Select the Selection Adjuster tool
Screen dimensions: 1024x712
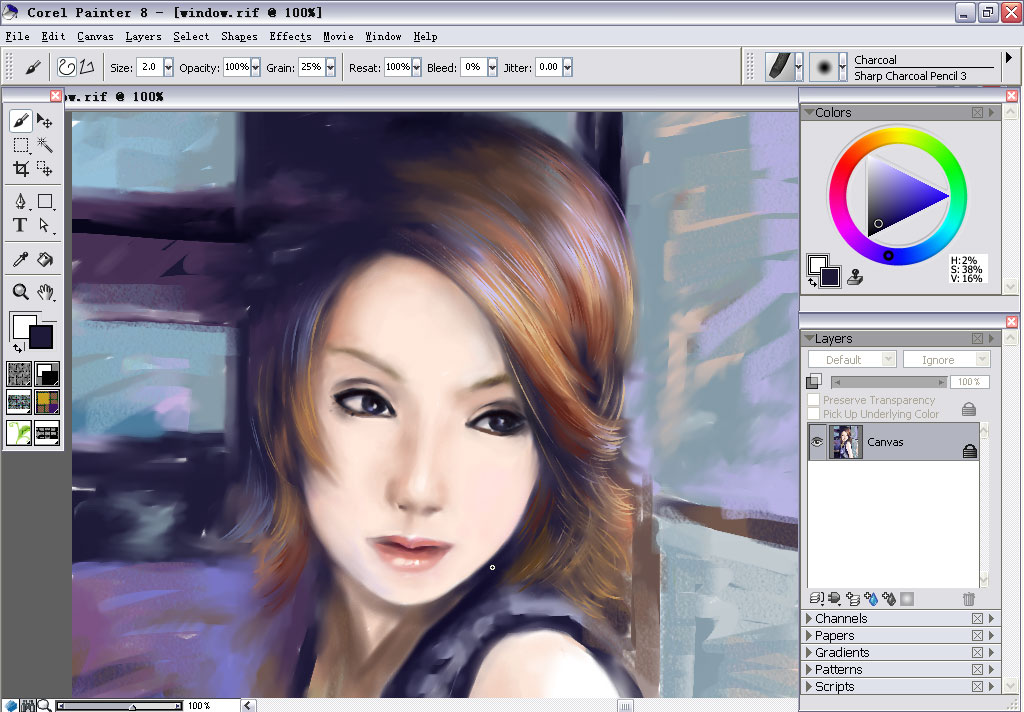click(44, 169)
